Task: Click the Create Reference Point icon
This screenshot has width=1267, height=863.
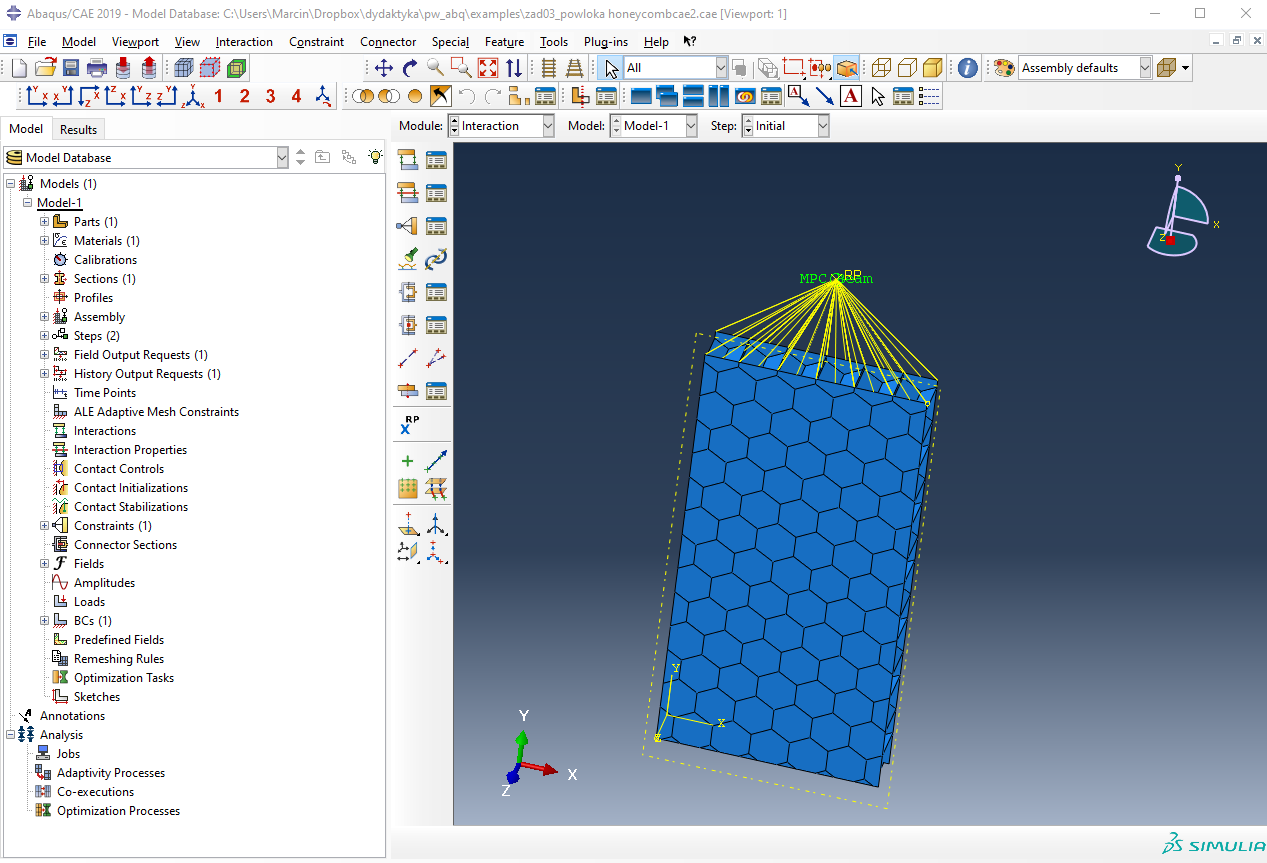Action: pyautogui.click(x=409, y=425)
